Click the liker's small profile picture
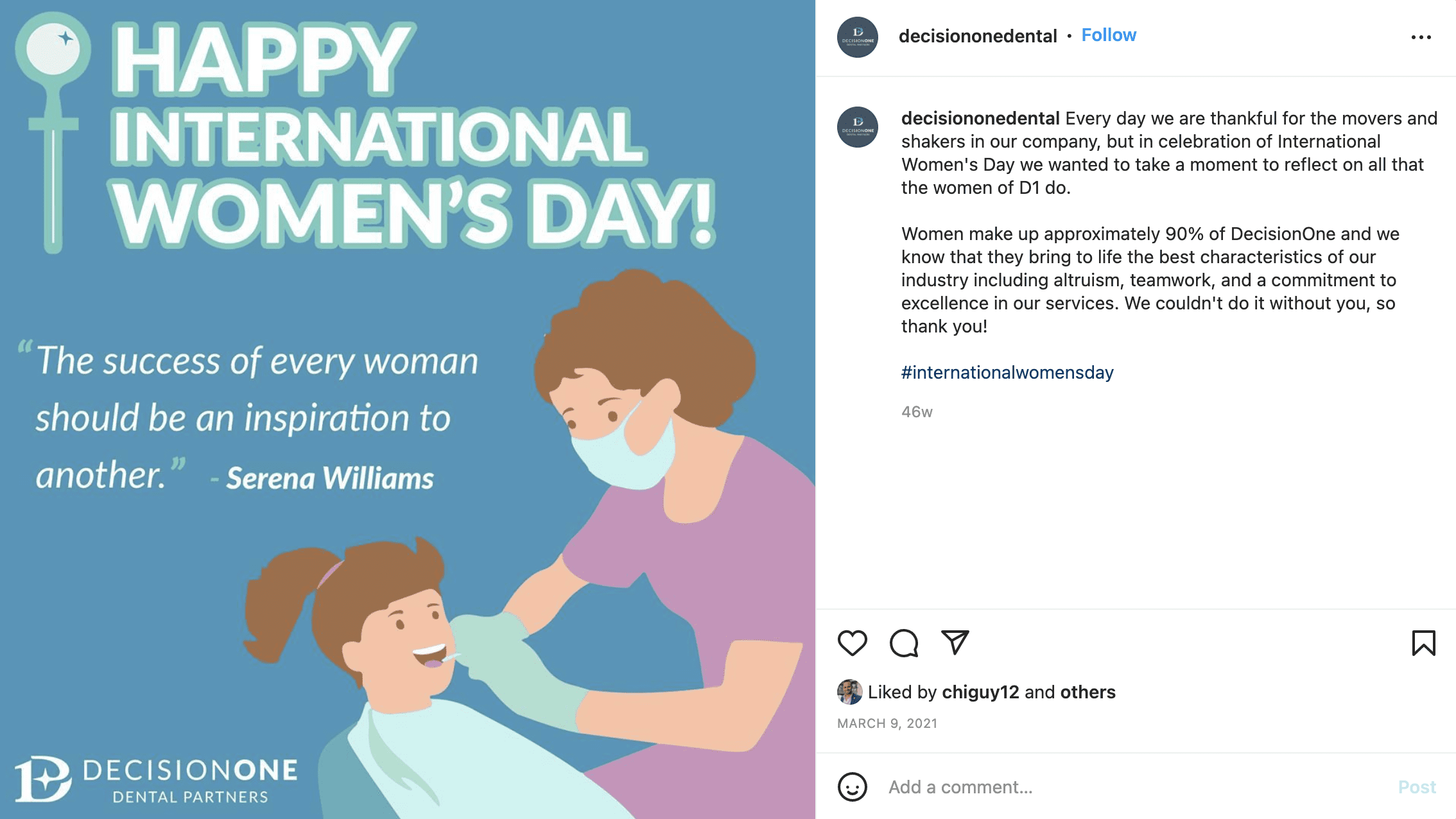 tap(849, 692)
